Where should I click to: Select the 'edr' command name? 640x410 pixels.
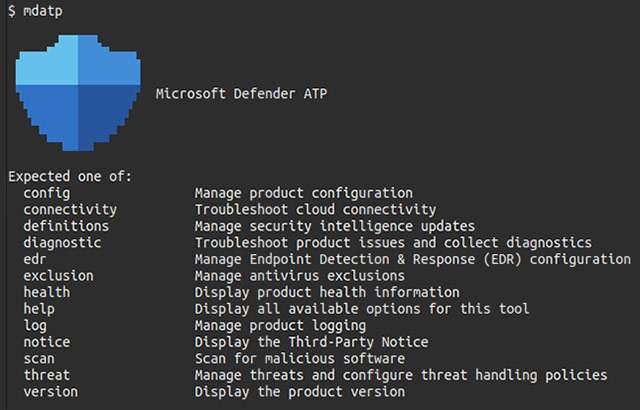(x=35, y=259)
